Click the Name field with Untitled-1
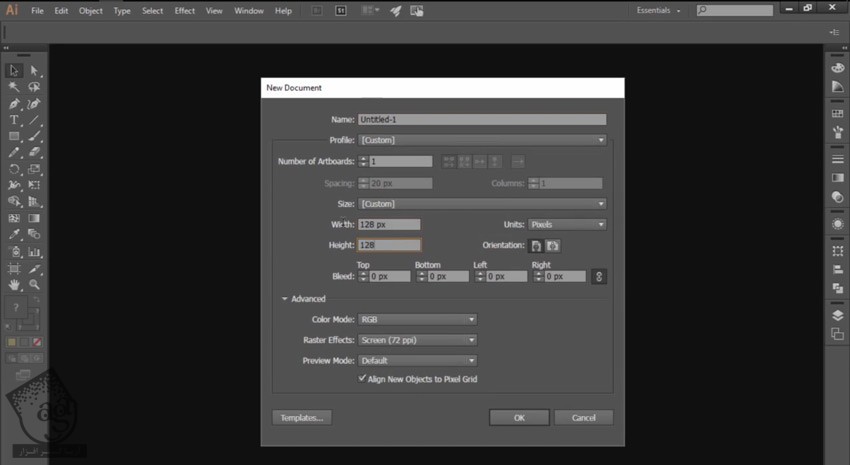The width and height of the screenshot is (850, 465). click(482, 119)
